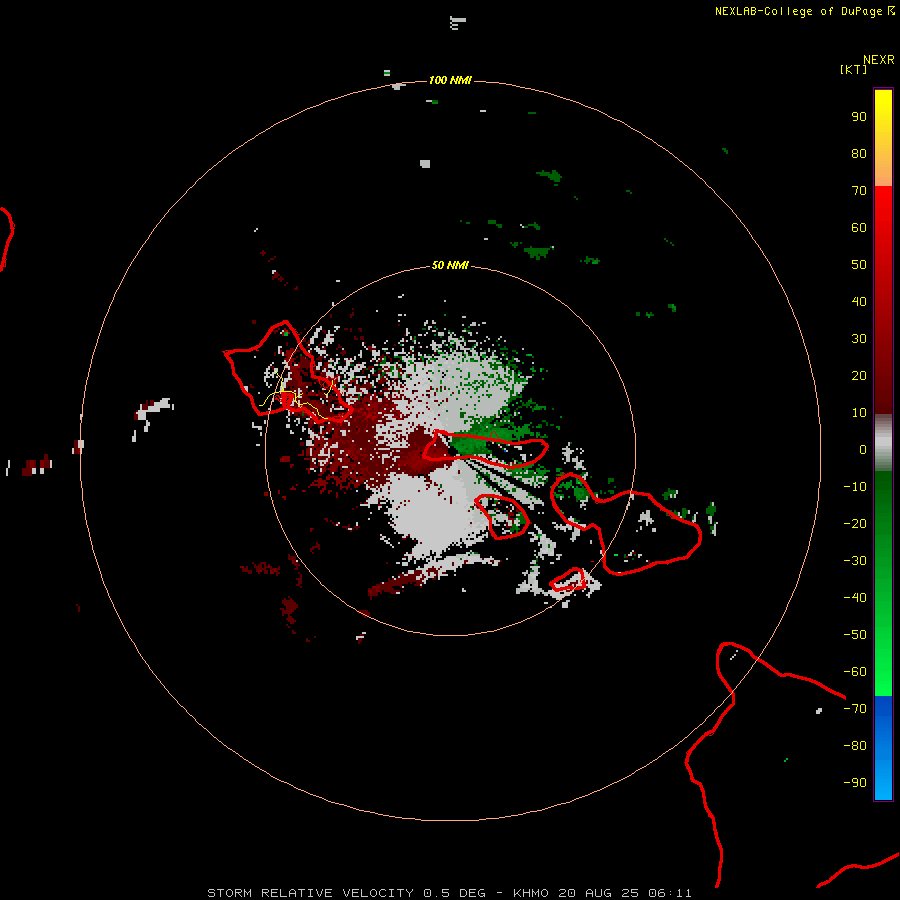
Task: Click the 0 value on the velocity scale
Action: click(x=863, y=450)
